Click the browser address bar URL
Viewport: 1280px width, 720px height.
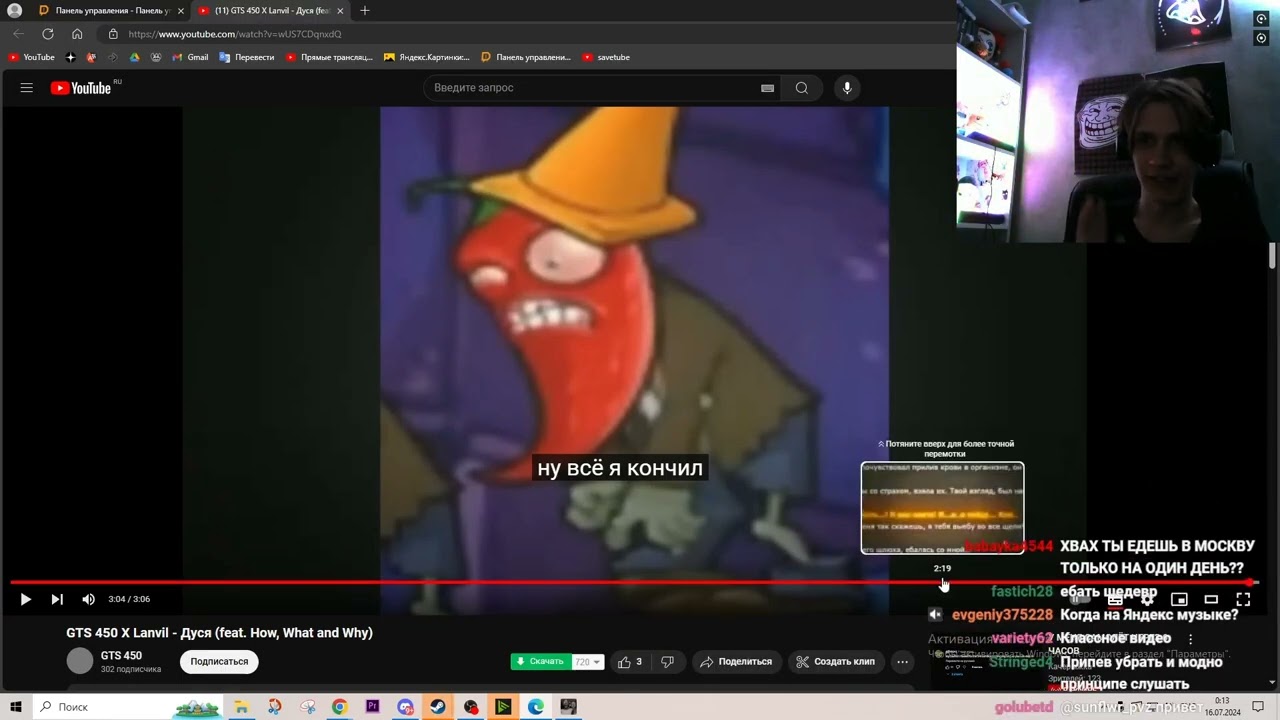pyautogui.click(x=235, y=34)
